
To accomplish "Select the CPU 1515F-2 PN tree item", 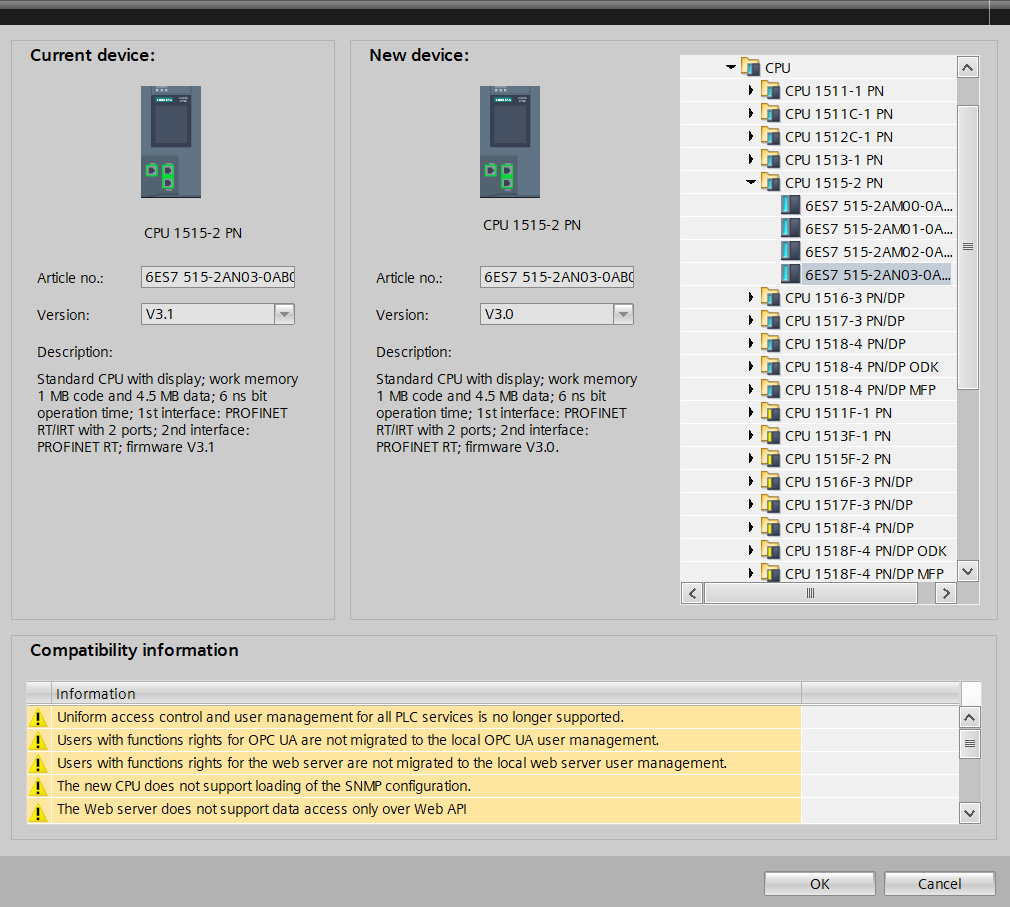I will pos(837,459).
